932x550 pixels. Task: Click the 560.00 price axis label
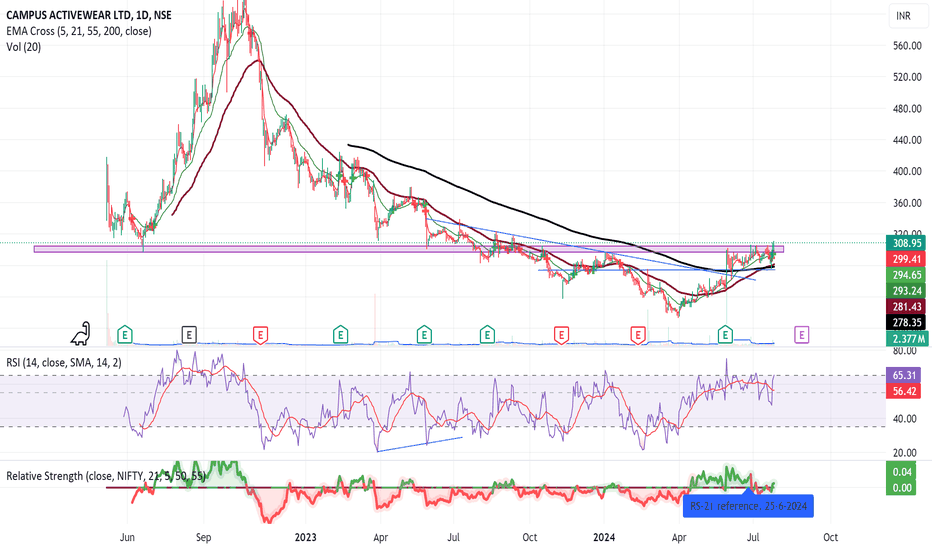pyautogui.click(x=907, y=46)
